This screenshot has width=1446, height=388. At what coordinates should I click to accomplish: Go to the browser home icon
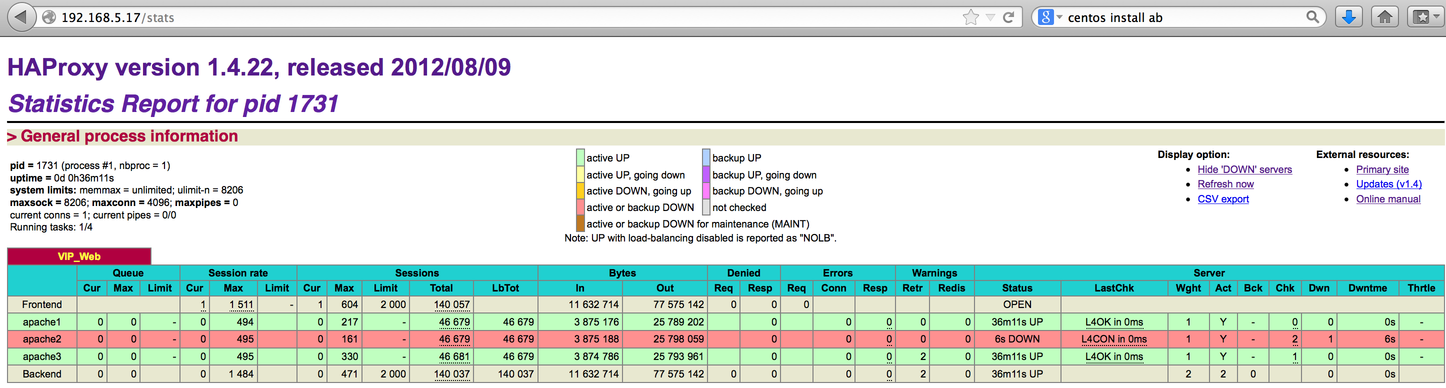pyautogui.click(x=1385, y=17)
